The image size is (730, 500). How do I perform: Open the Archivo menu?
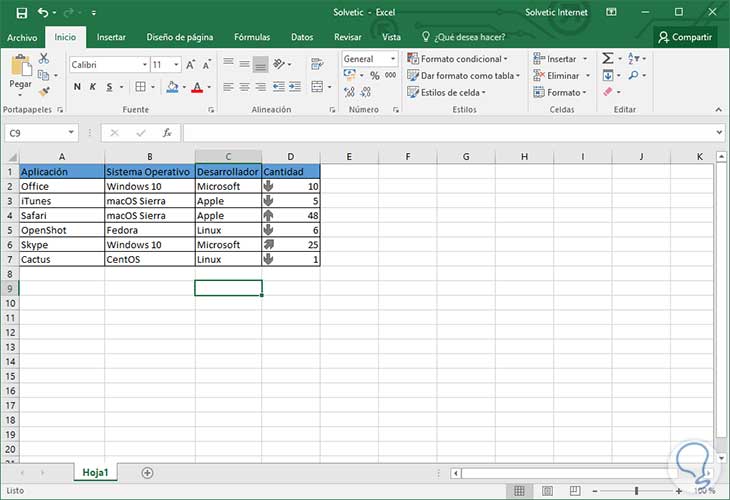[22, 37]
